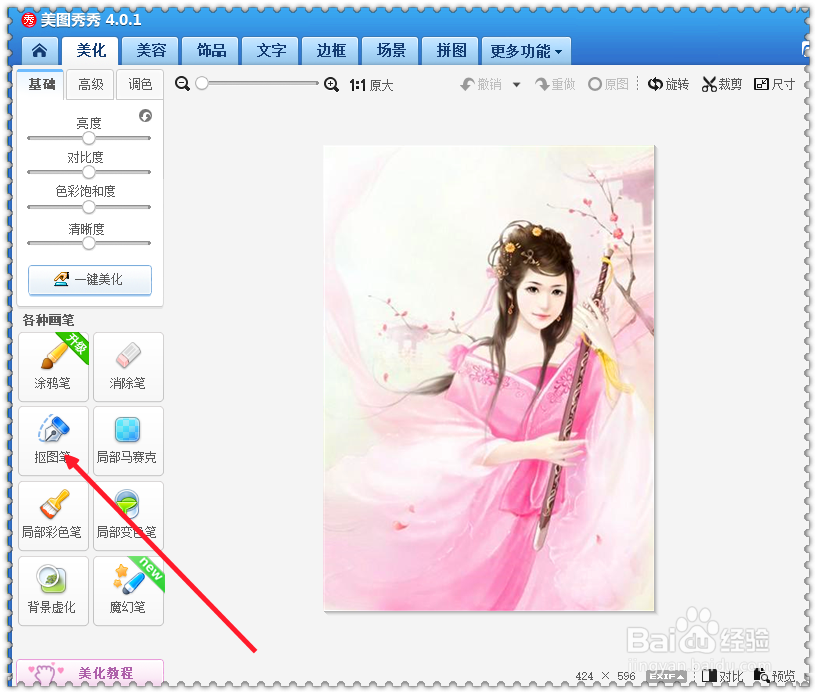Expand the undo history dropdown arrow

click(516, 85)
